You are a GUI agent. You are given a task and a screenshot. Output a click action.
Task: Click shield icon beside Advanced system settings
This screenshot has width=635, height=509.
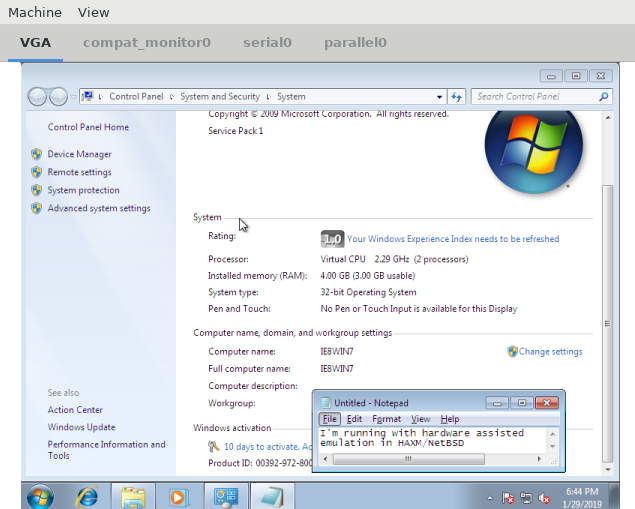(36, 208)
